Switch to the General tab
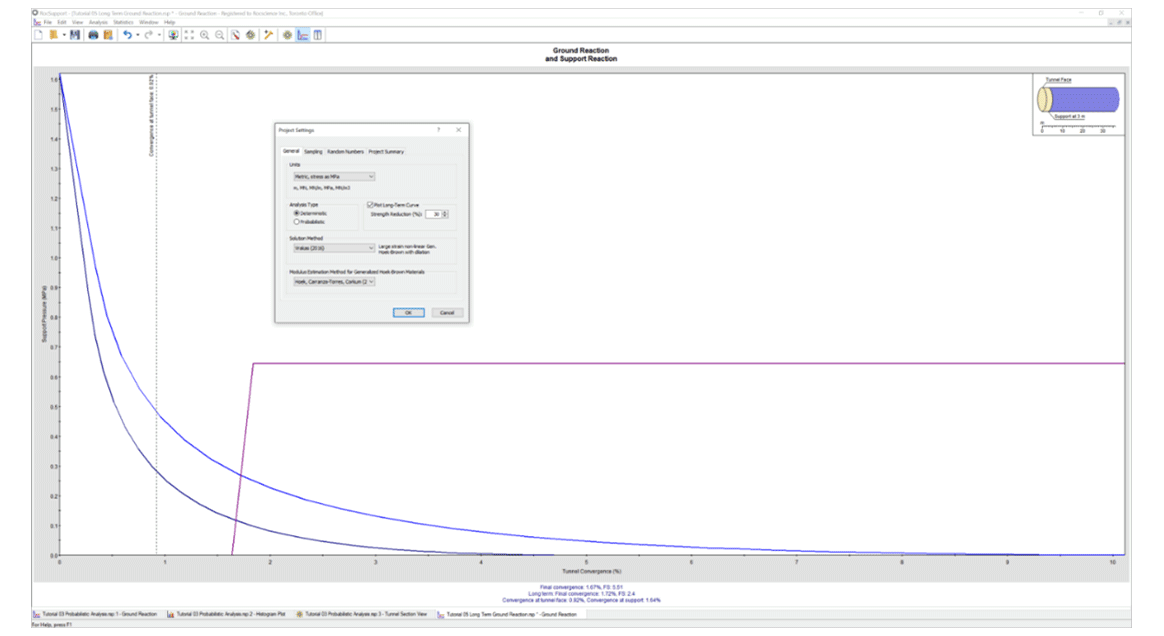This screenshot has height=636, width=1164. (x=291, y=151)
